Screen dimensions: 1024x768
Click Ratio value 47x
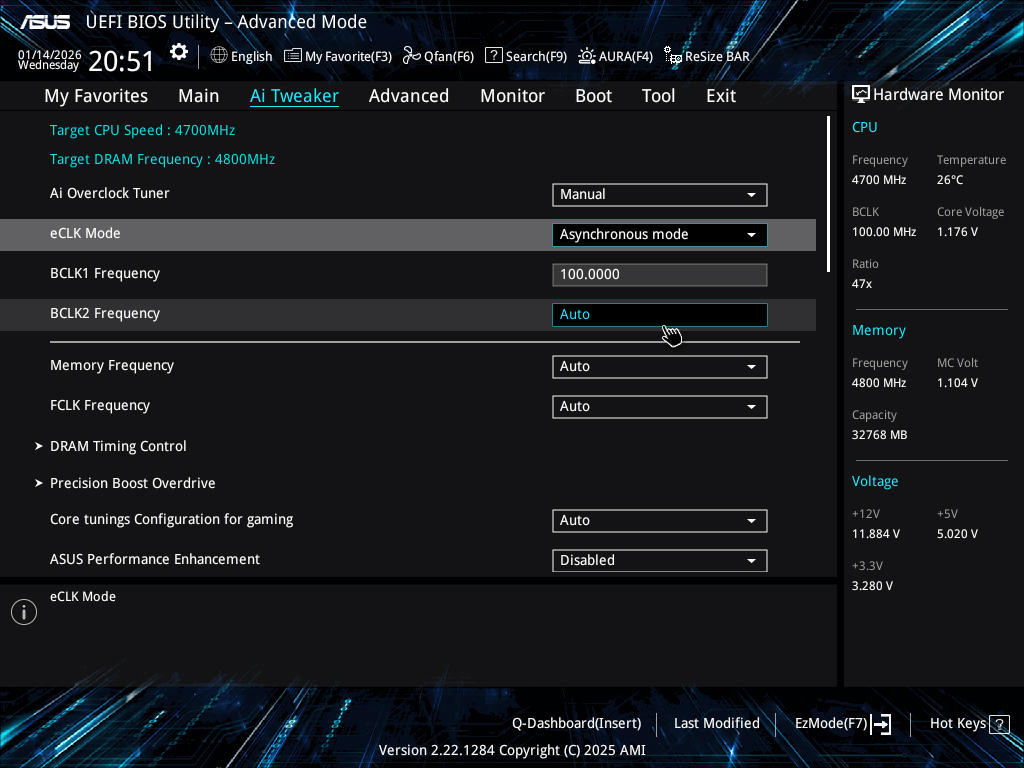click(x=862, y=284)
